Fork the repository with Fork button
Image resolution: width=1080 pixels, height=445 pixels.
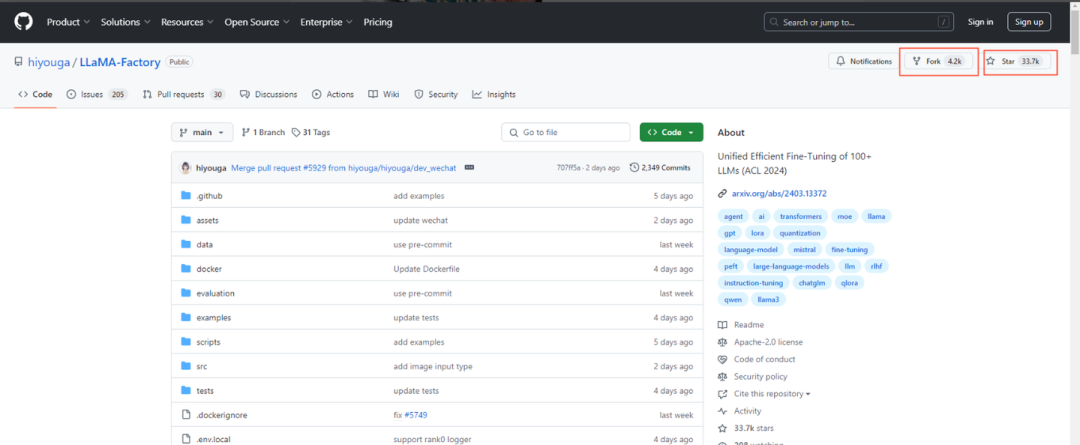tap(939, 61)
